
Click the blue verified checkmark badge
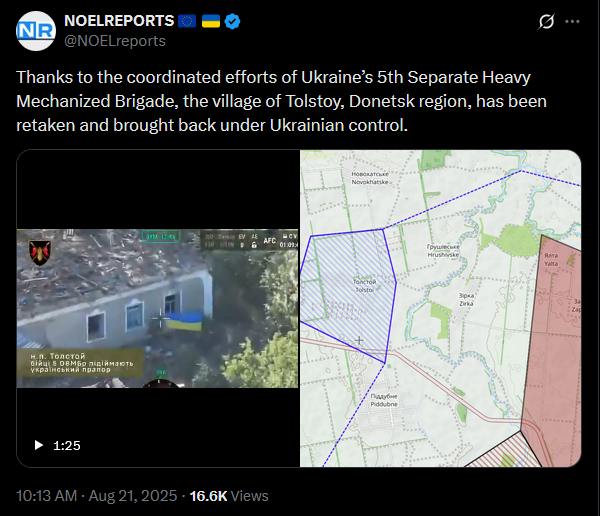pos(232,21)
